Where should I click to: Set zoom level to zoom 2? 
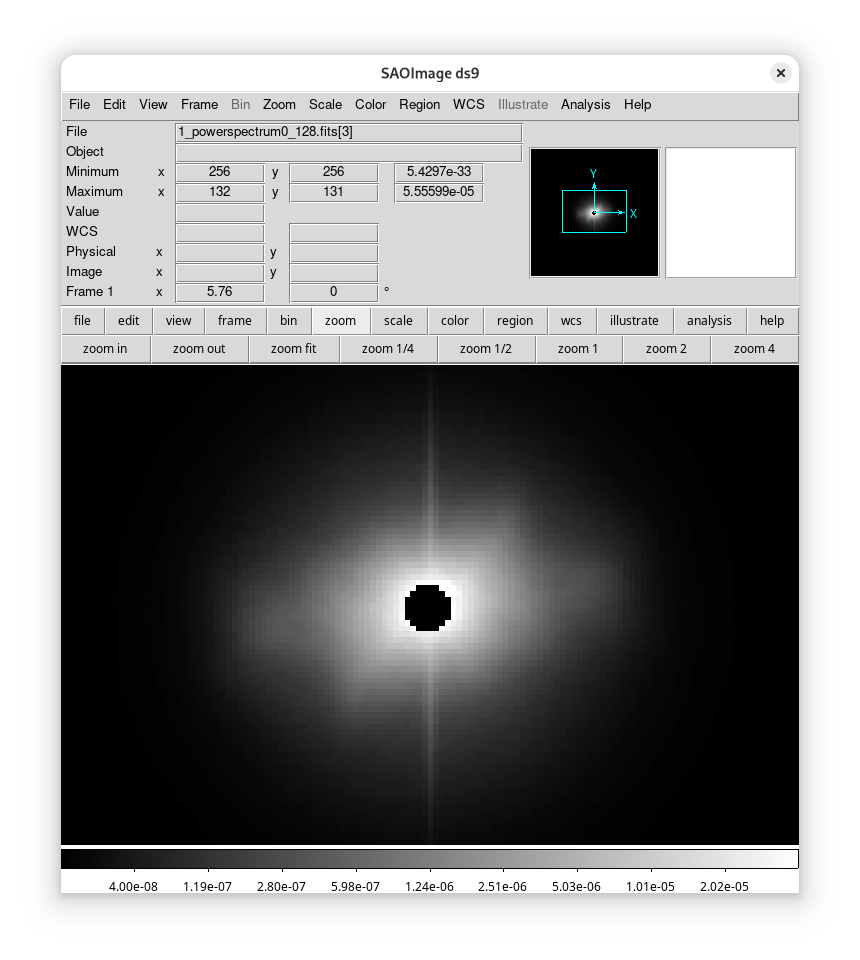click(x=666, y=349)
